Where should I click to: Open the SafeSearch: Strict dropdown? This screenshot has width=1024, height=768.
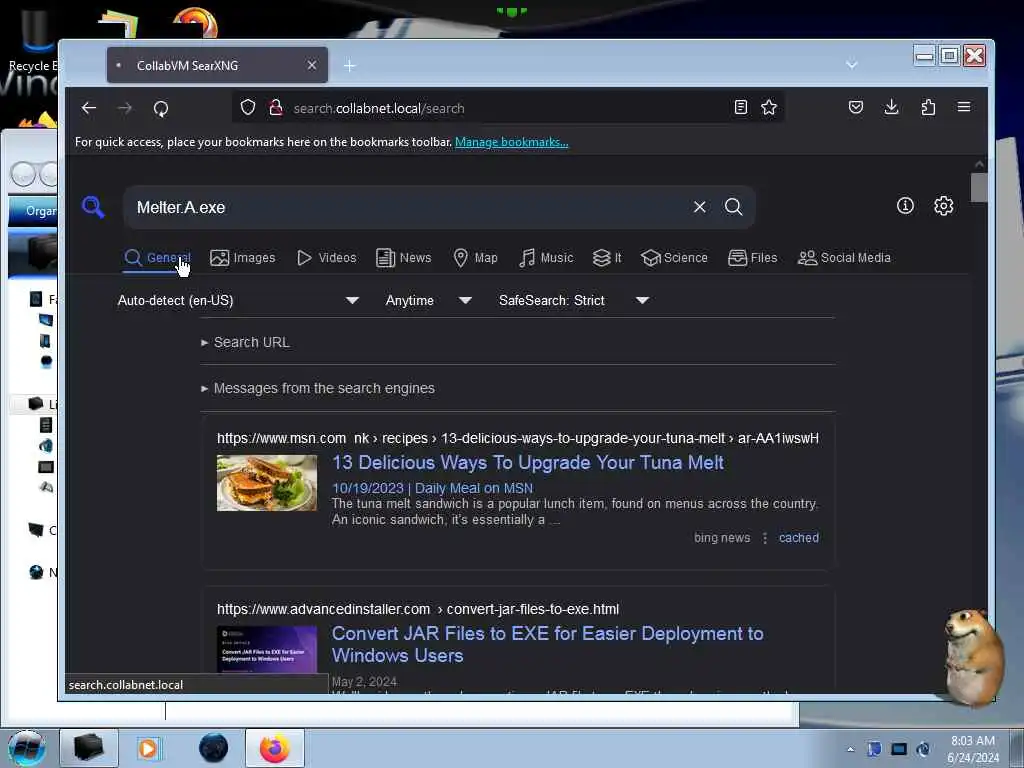coord(573,300)
